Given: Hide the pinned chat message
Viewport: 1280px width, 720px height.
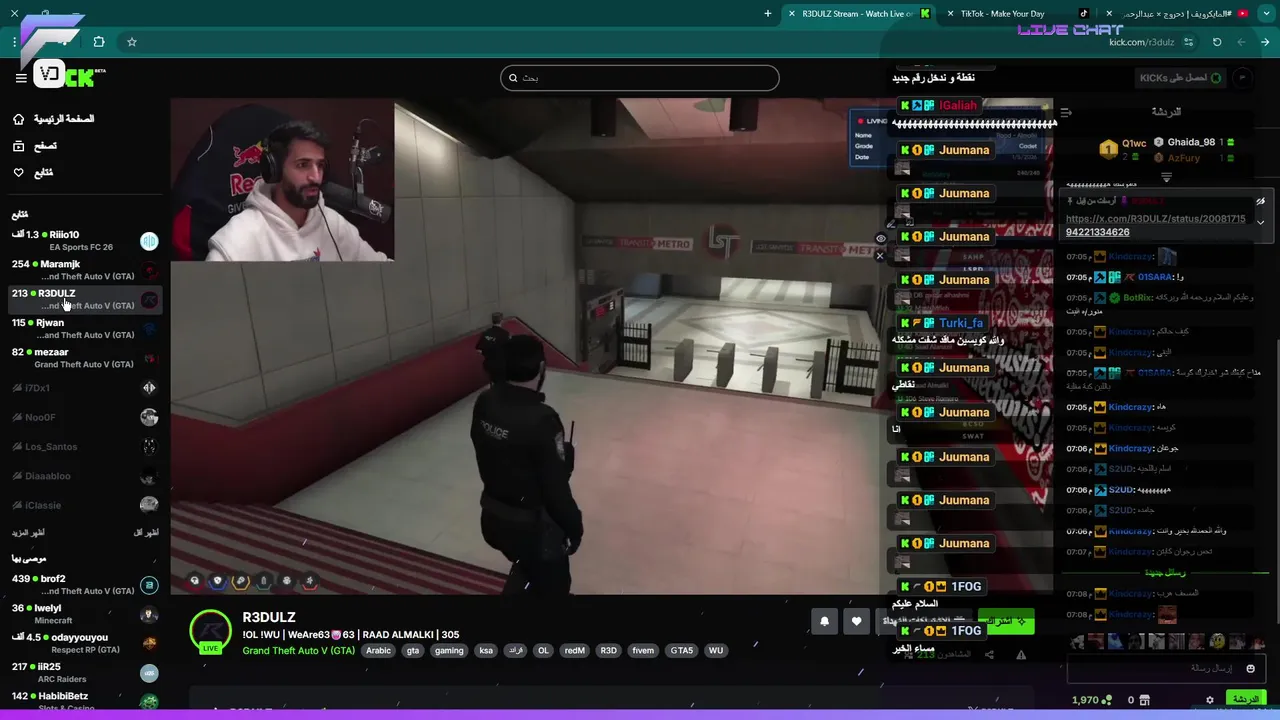Looking at the screenshot, I should pos(1260,201).
